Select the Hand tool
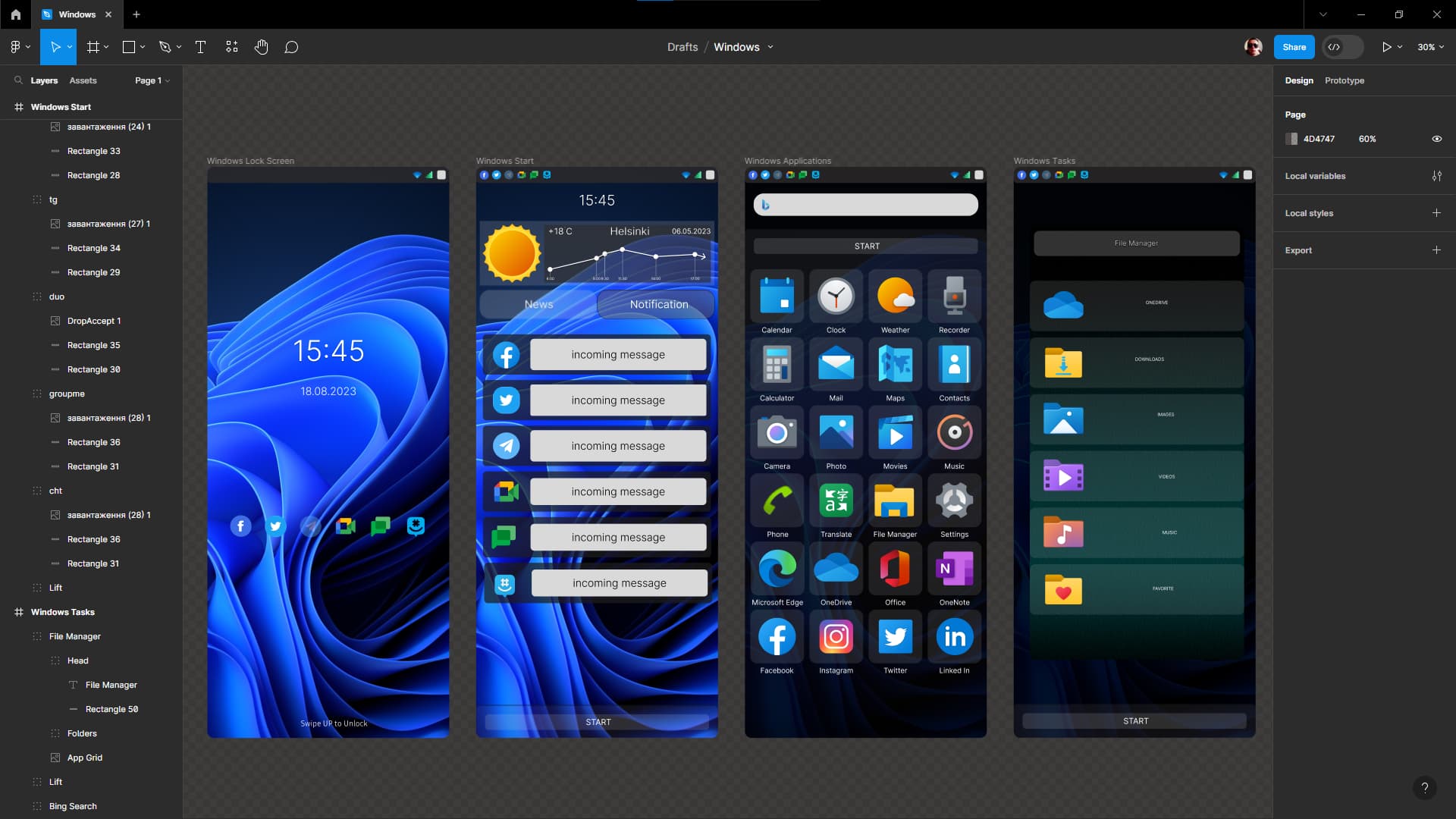 click(x=262, y=47)
